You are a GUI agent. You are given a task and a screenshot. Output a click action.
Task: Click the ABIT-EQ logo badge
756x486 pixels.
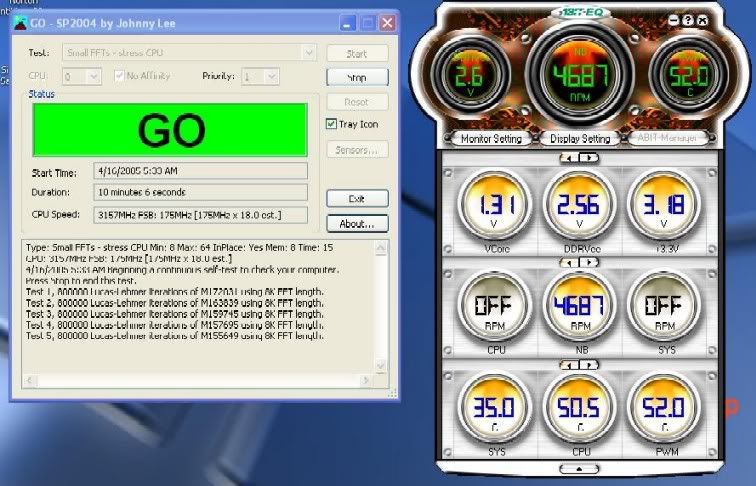coord(580,12)
